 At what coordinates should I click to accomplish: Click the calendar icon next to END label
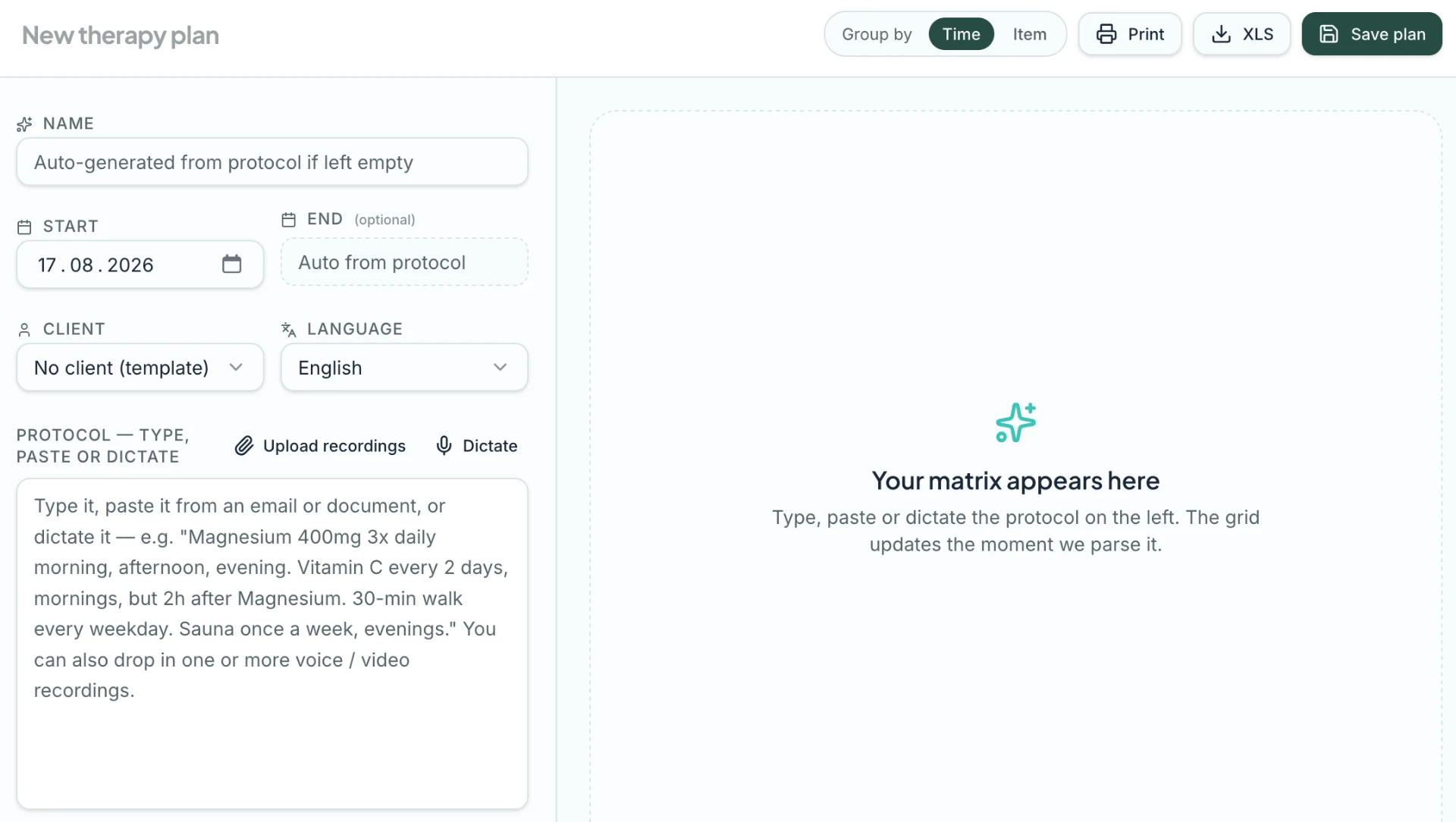pyautogui.click(x=288, y=220)
